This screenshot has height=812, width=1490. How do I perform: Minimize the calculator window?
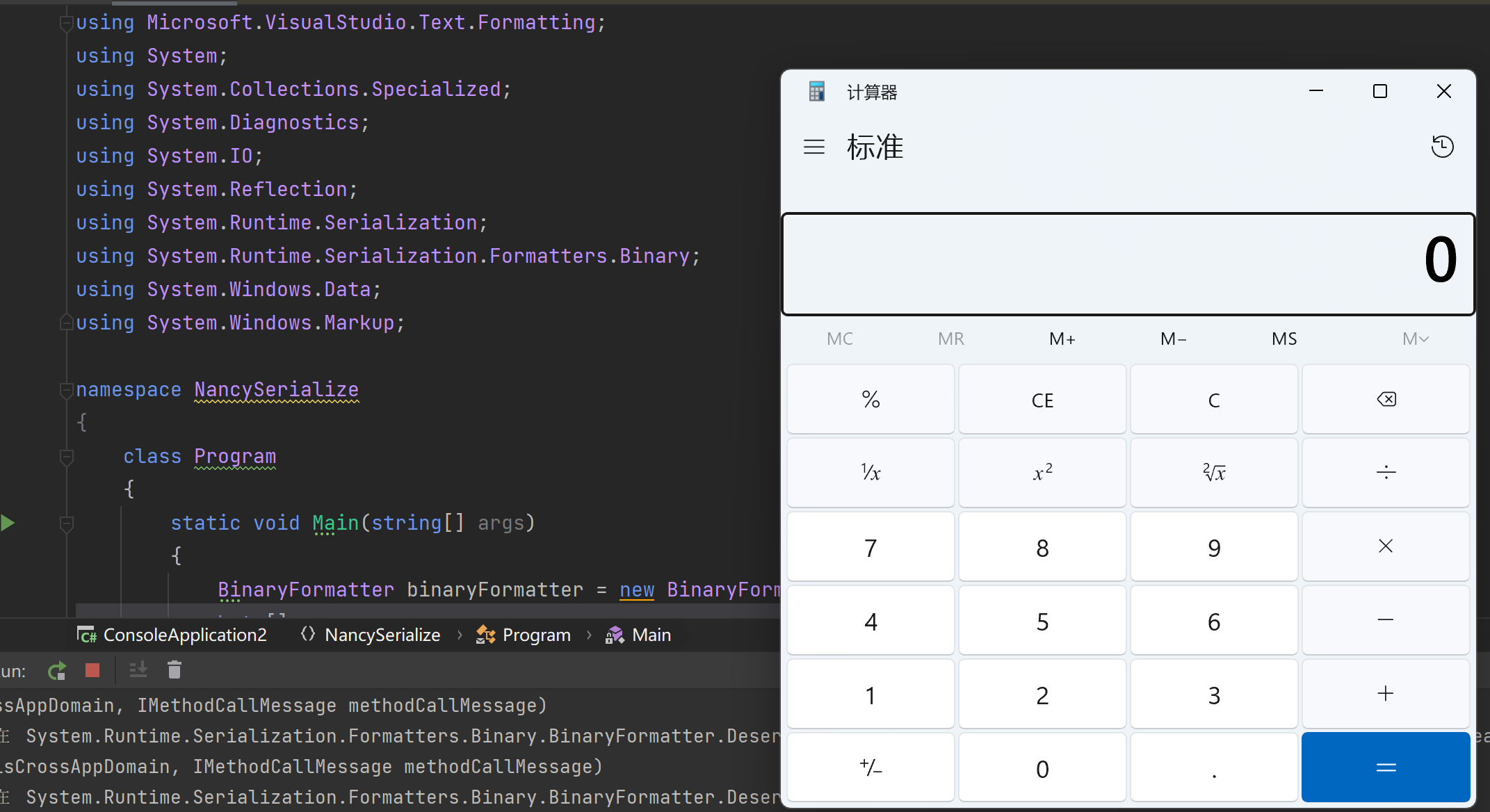click(1316, 91)
